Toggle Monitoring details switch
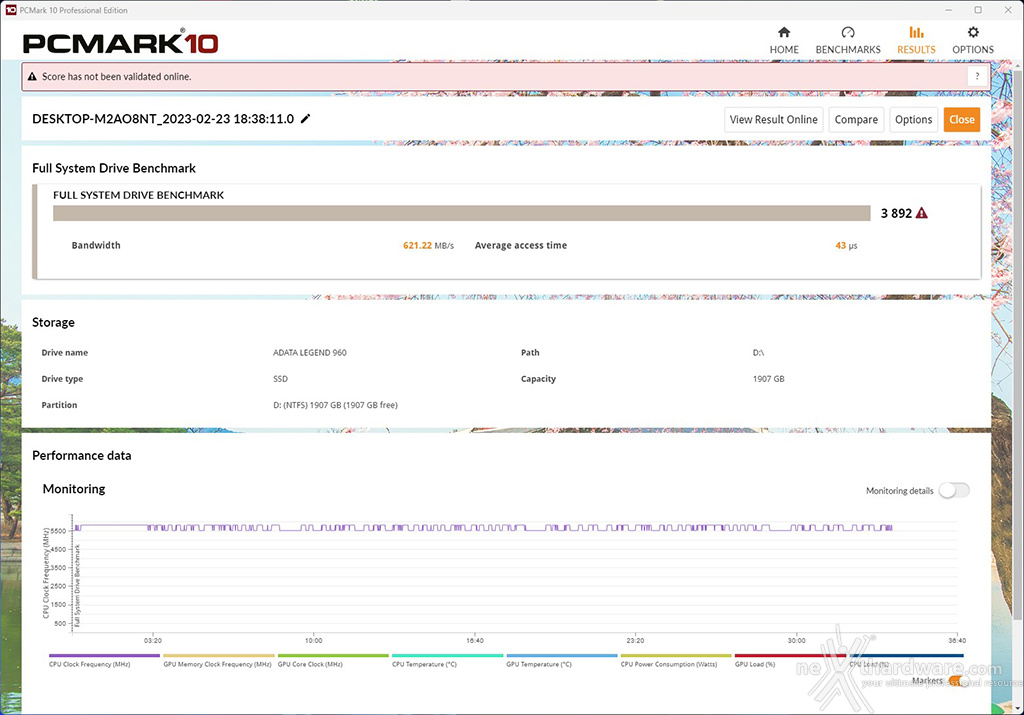The image size is (1024, 715). coord(954,490)
